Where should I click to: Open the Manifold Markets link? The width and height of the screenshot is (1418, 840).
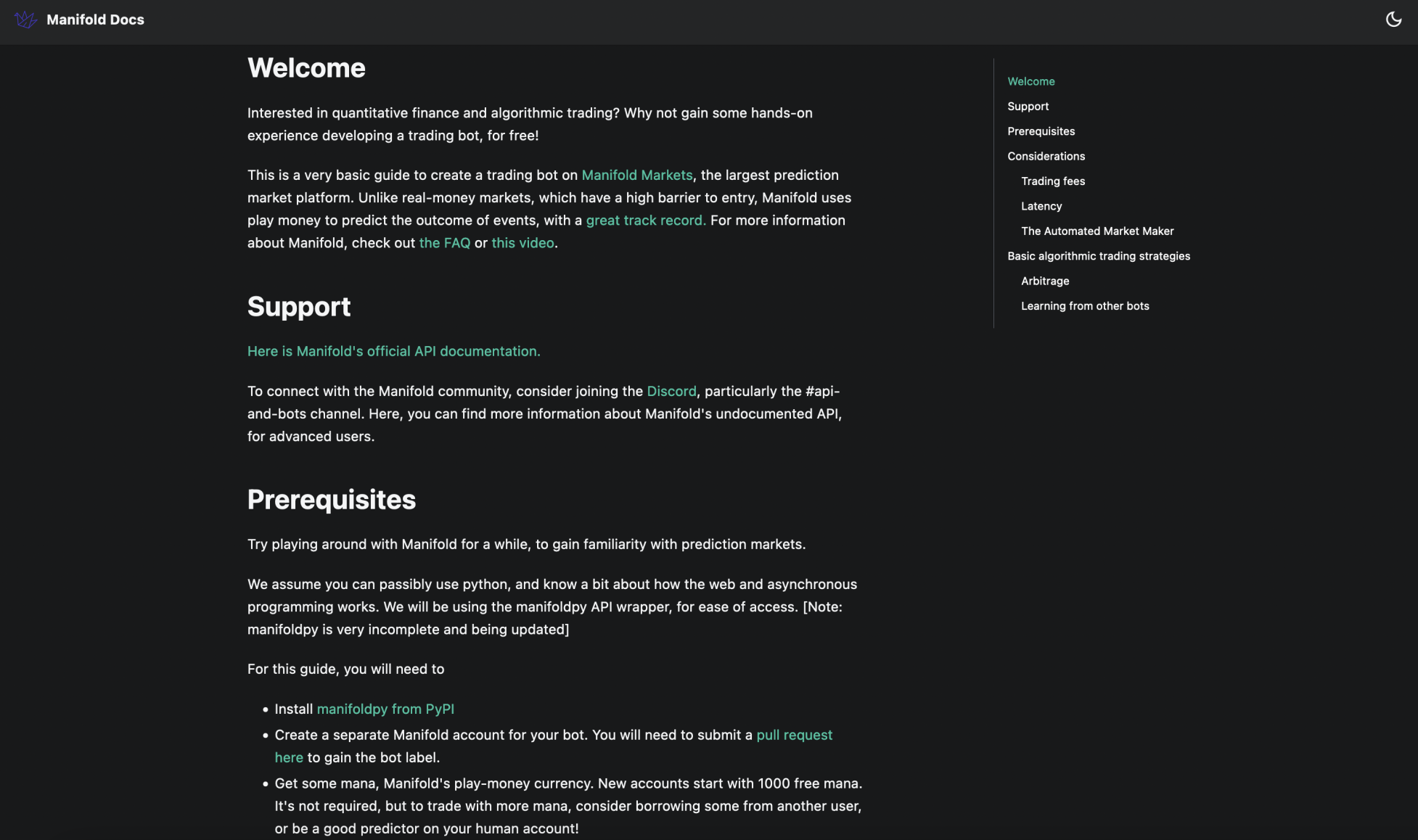tap(637, 175)
